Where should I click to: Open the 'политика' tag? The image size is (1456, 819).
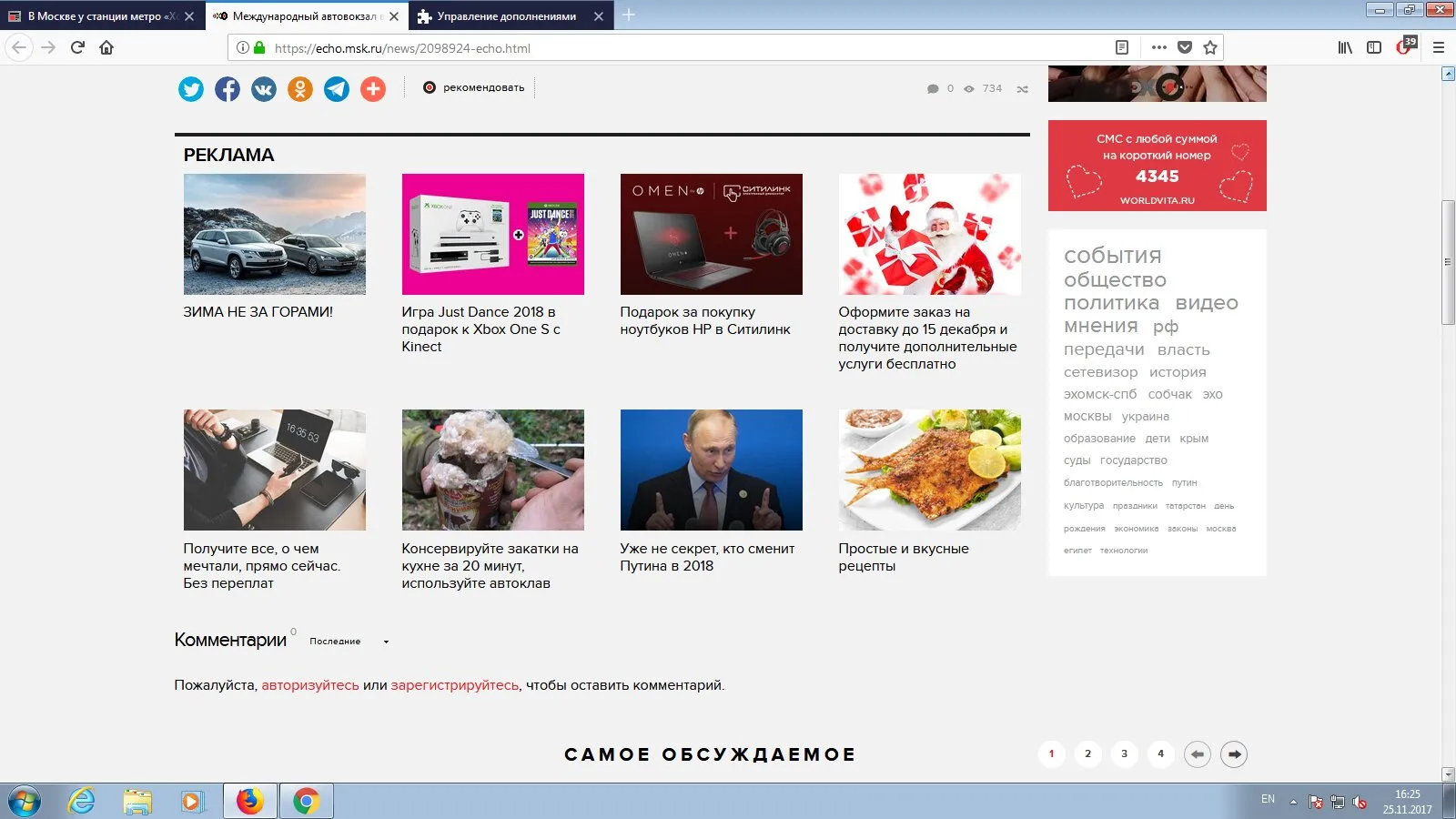pos(1112,303)
